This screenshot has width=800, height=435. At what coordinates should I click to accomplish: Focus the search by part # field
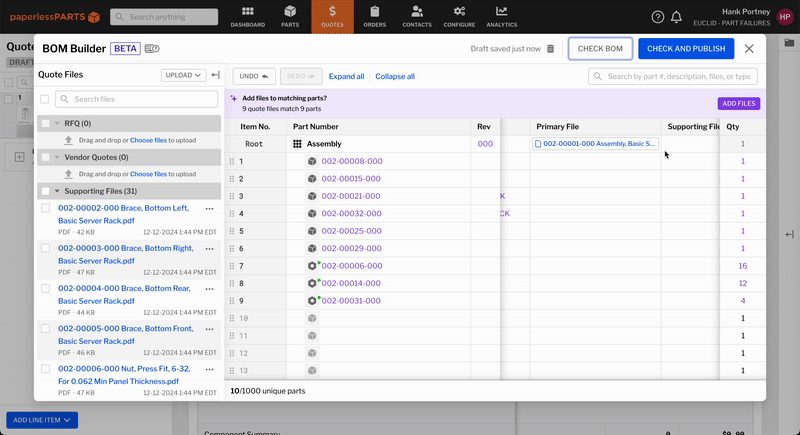coord(672,76)
